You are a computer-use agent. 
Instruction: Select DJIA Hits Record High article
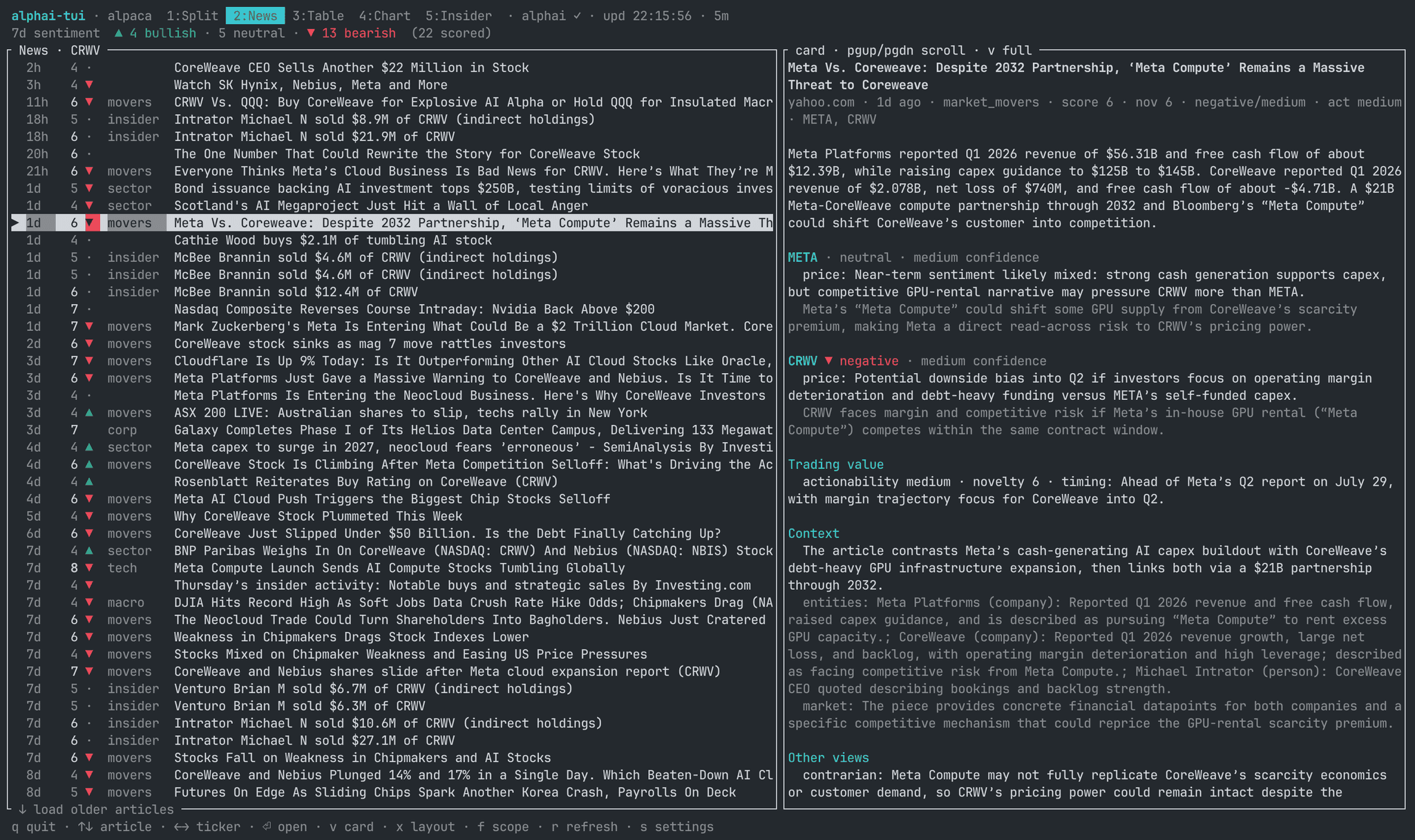pyautogui.click(x=392, y=603)
